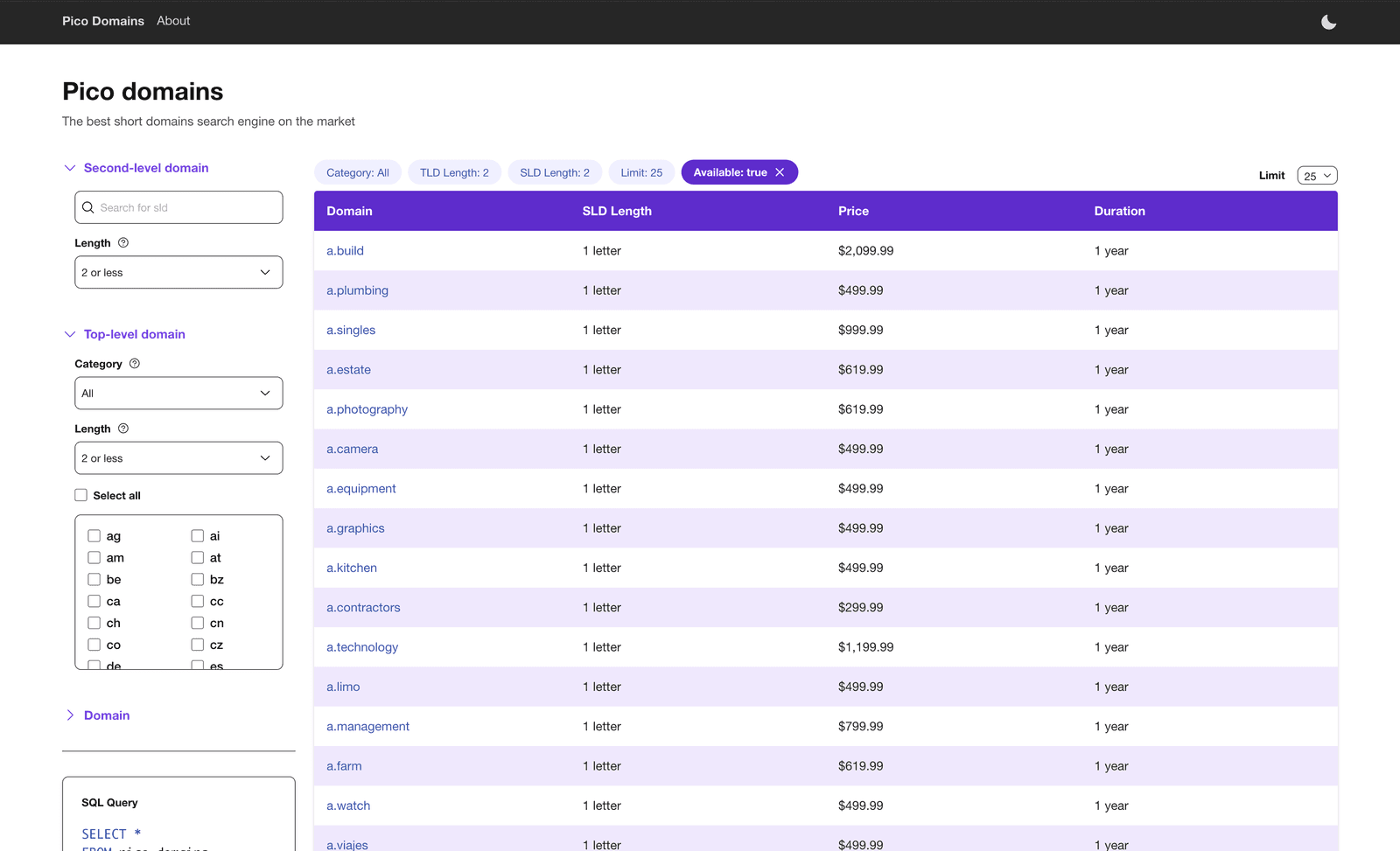This screenshot has width=1400, height=851.
Task: Open help icon next to SLD Length label
Action: tap(123, 242)
